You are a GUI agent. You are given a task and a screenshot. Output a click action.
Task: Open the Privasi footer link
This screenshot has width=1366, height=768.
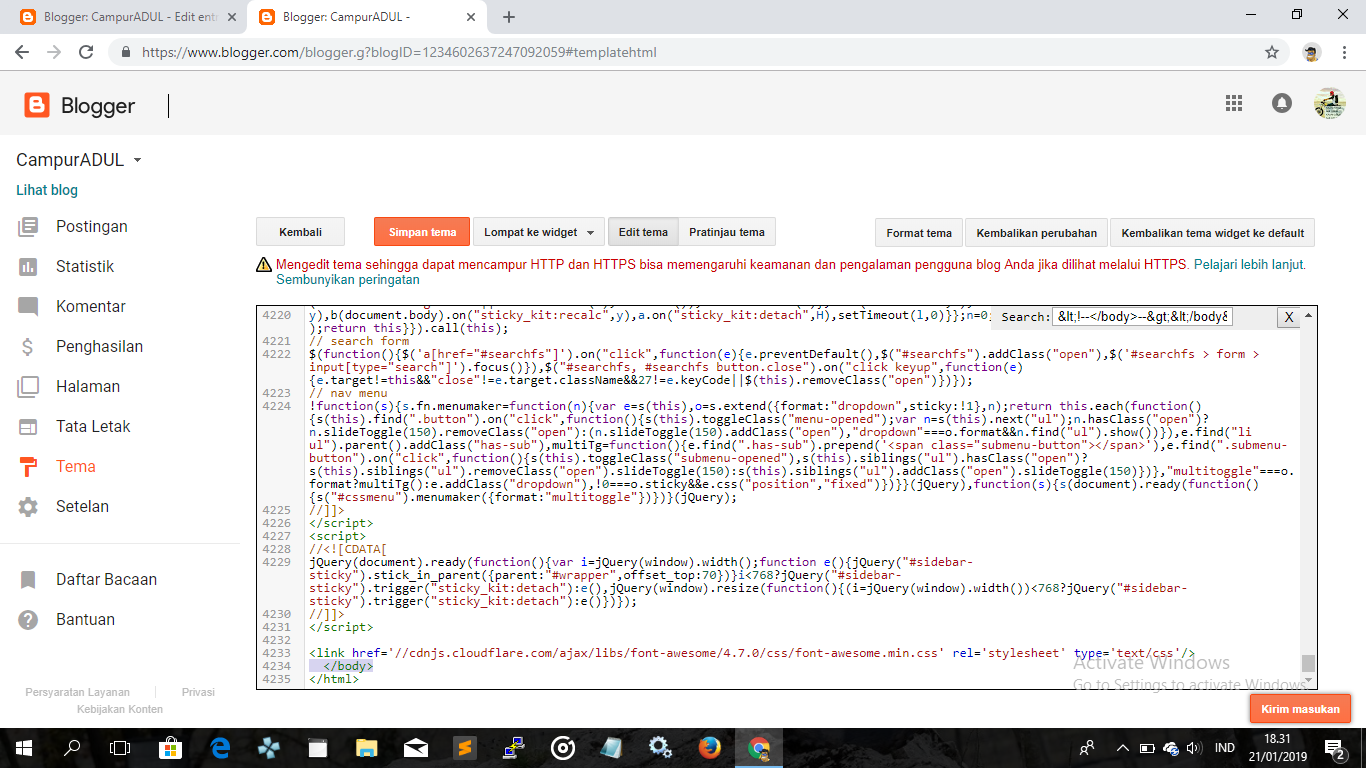[198, 692]
